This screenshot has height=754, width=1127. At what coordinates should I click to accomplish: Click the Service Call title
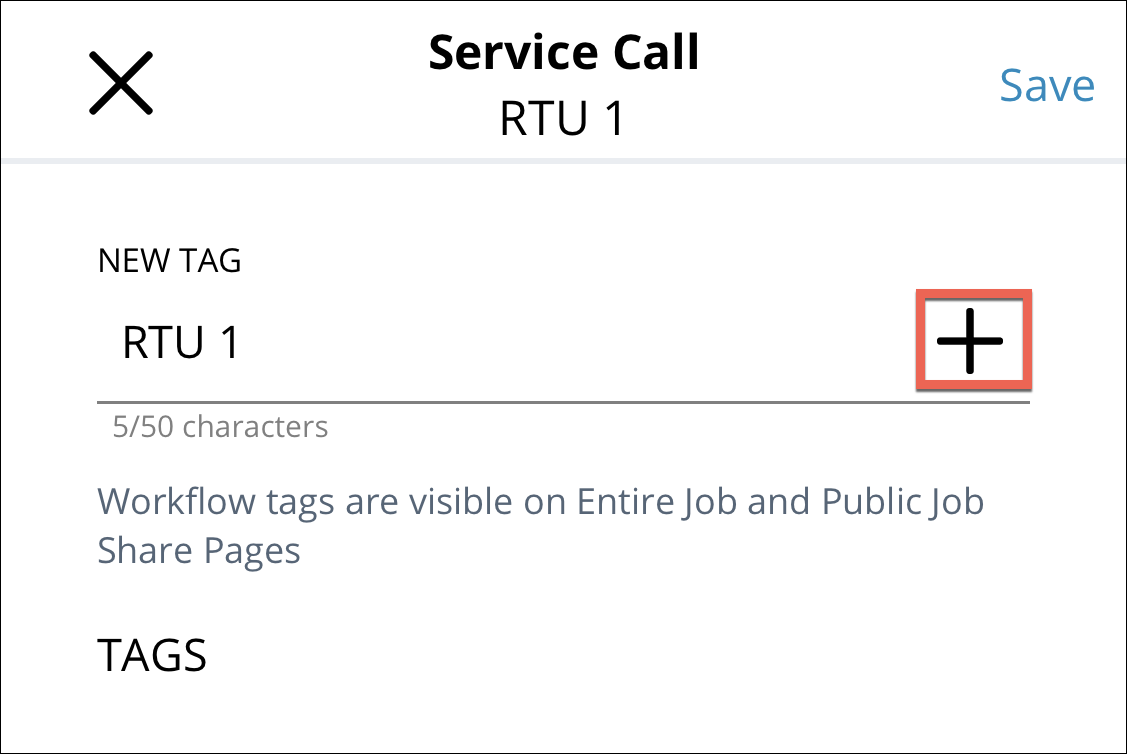point(563,53)
